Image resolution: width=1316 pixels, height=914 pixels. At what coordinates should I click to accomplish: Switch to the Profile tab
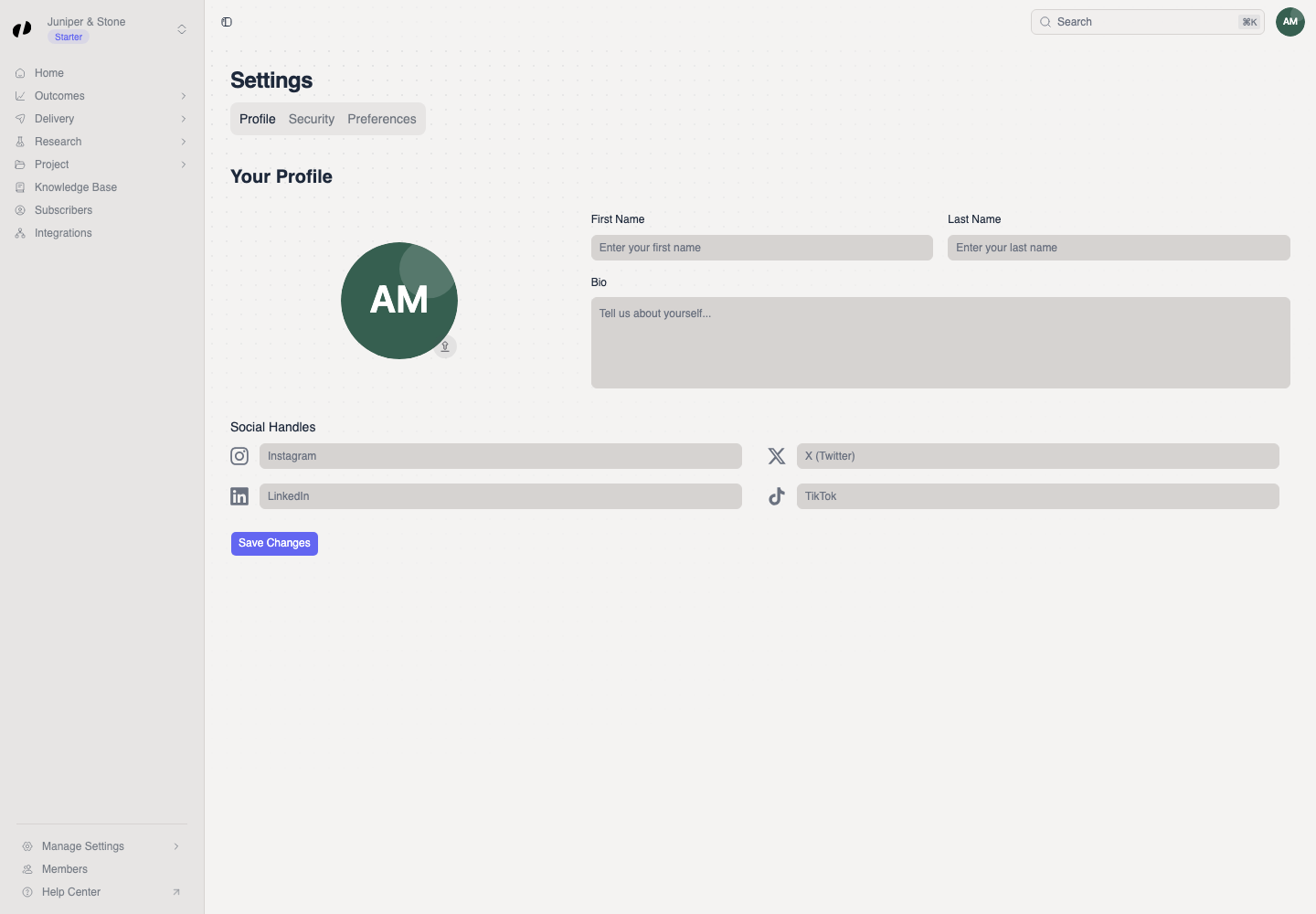258,119
